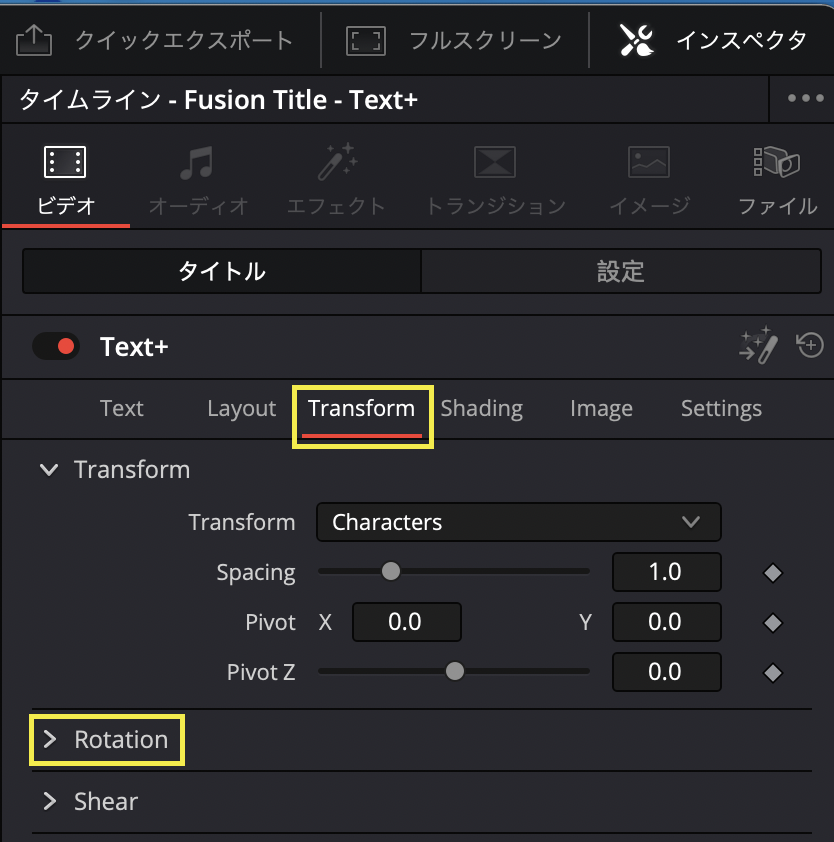Click the クイックエクスポート label
The width and height of the screenshot is (834, 842).
click(x=184, y=40)
